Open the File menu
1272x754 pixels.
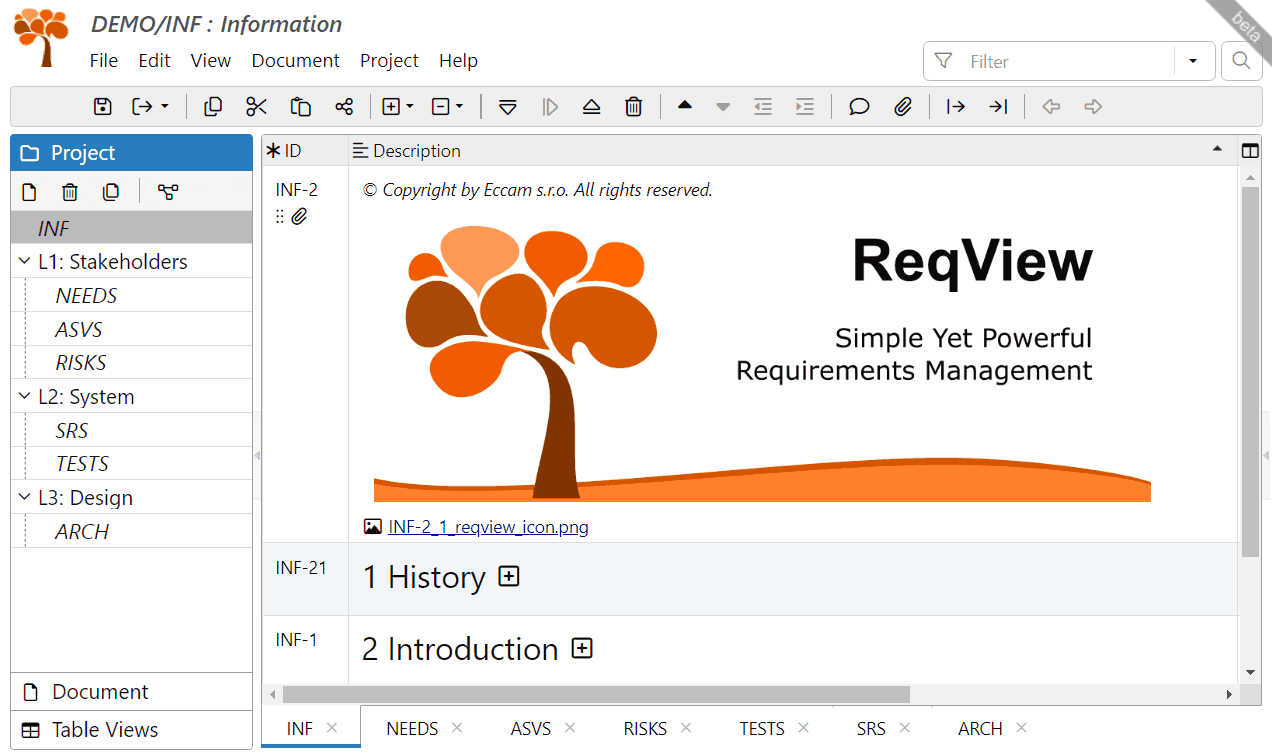(x=104, y=61)
